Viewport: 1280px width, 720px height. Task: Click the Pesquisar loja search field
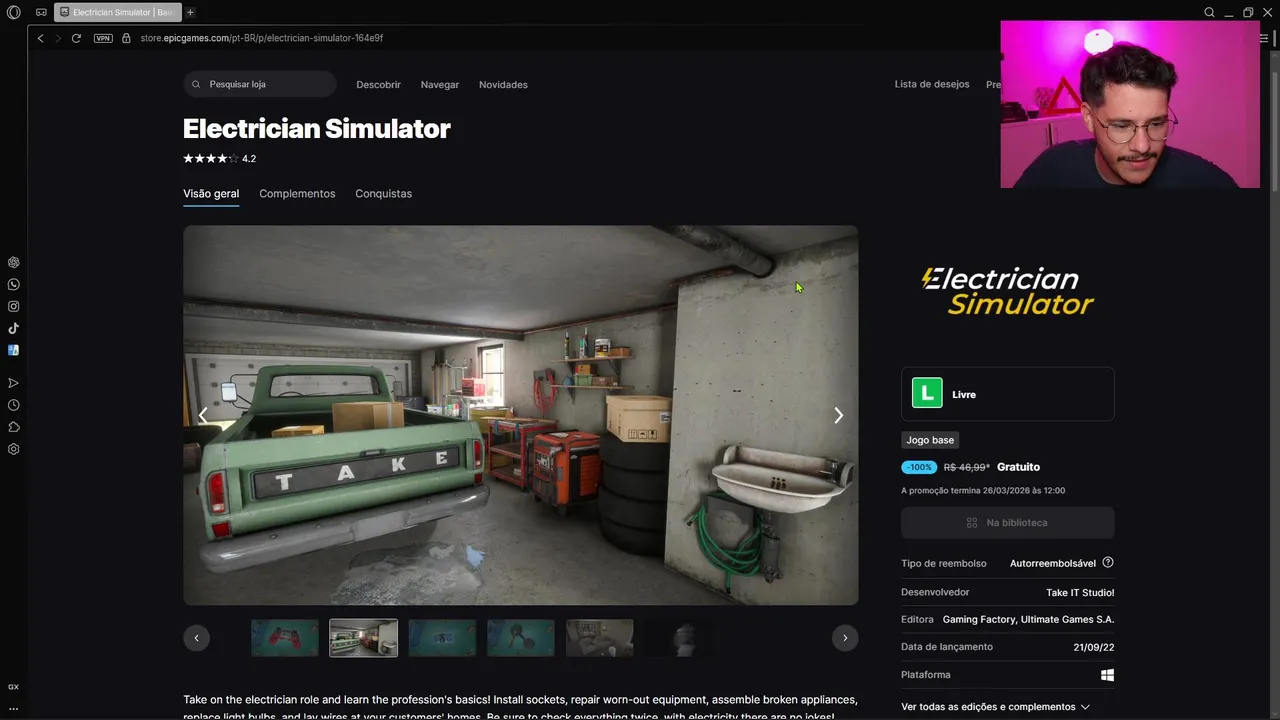point(260,84)
